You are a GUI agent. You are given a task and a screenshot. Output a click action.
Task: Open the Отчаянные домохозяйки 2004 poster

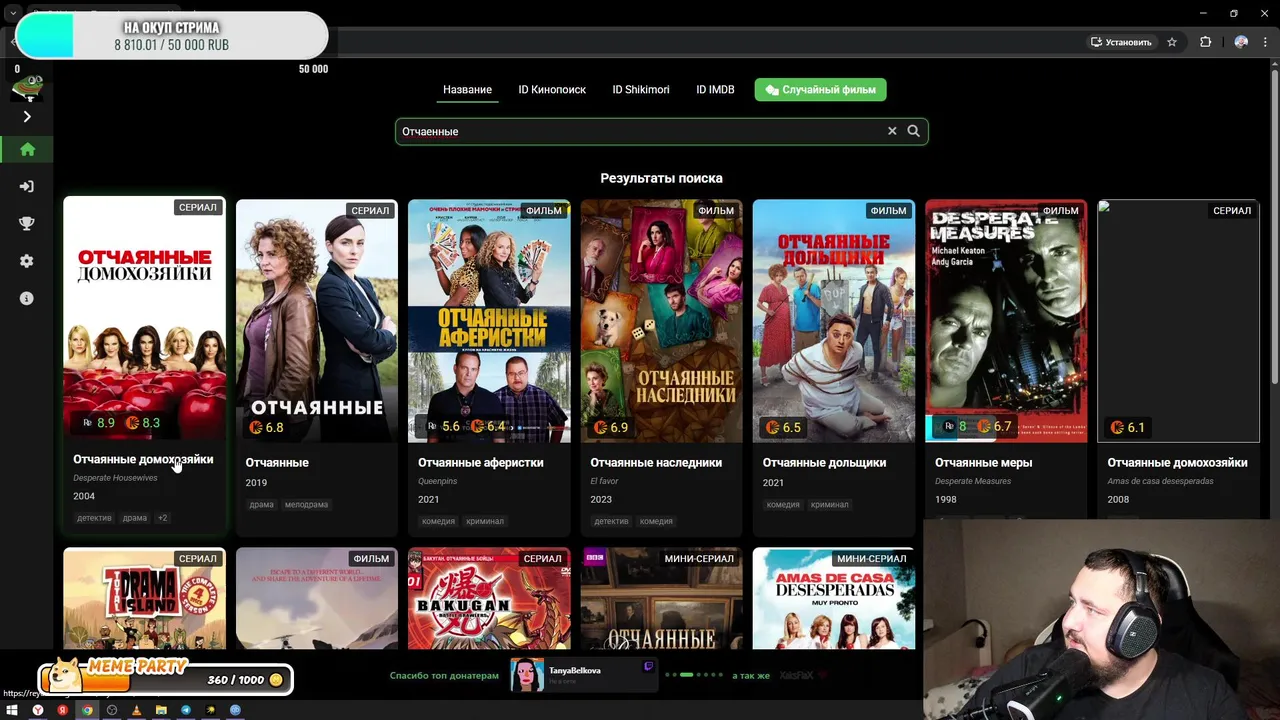pos(144,319)
